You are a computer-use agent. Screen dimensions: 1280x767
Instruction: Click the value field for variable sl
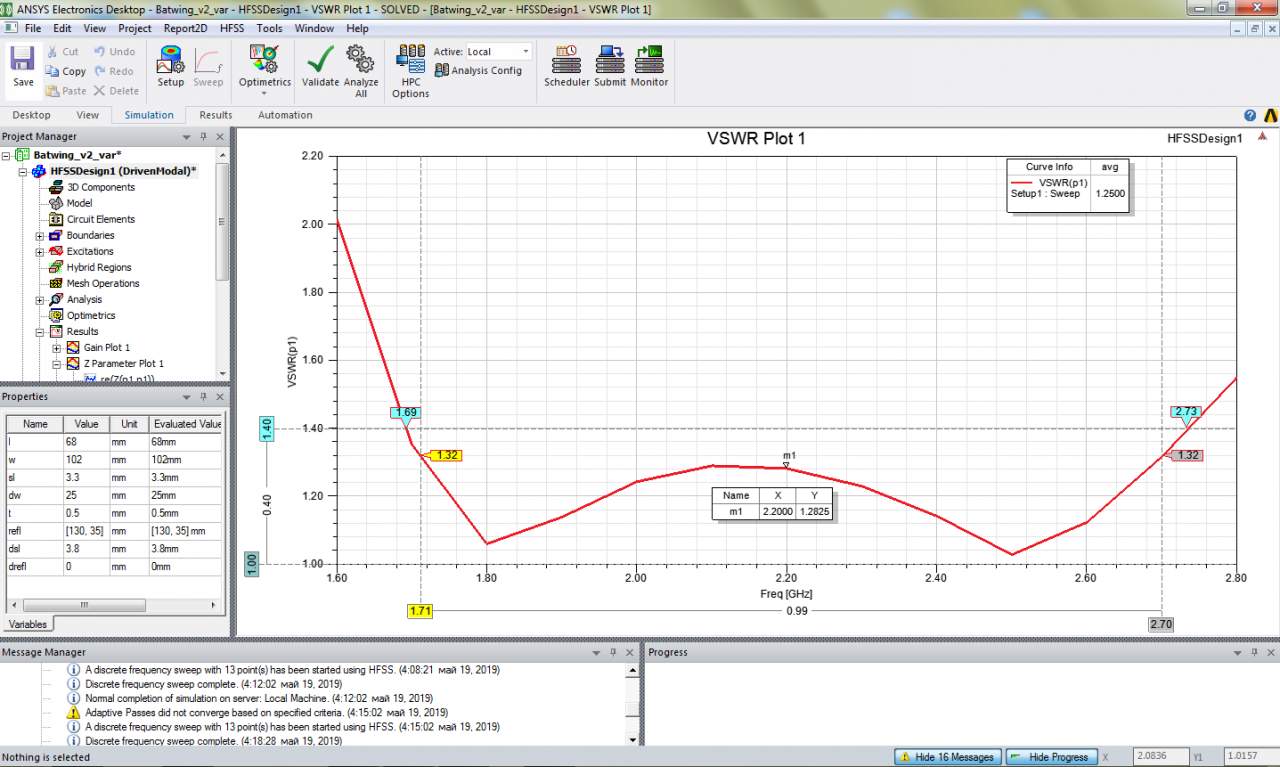click(86, 477)
